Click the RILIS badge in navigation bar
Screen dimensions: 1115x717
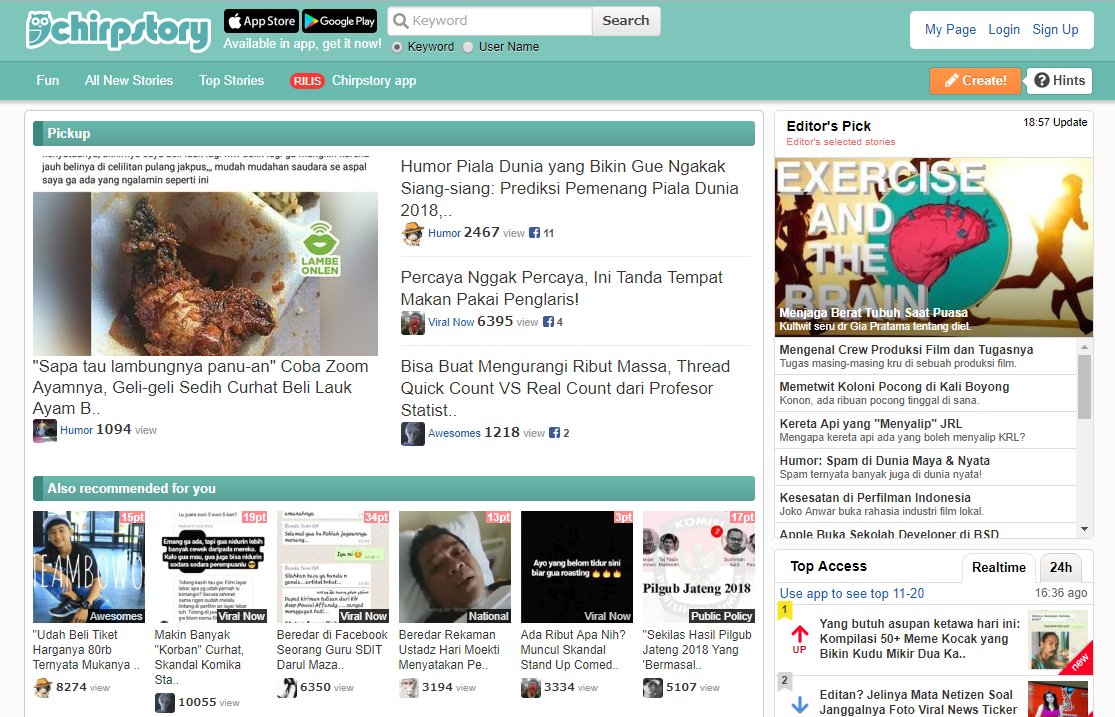(307, 81)
